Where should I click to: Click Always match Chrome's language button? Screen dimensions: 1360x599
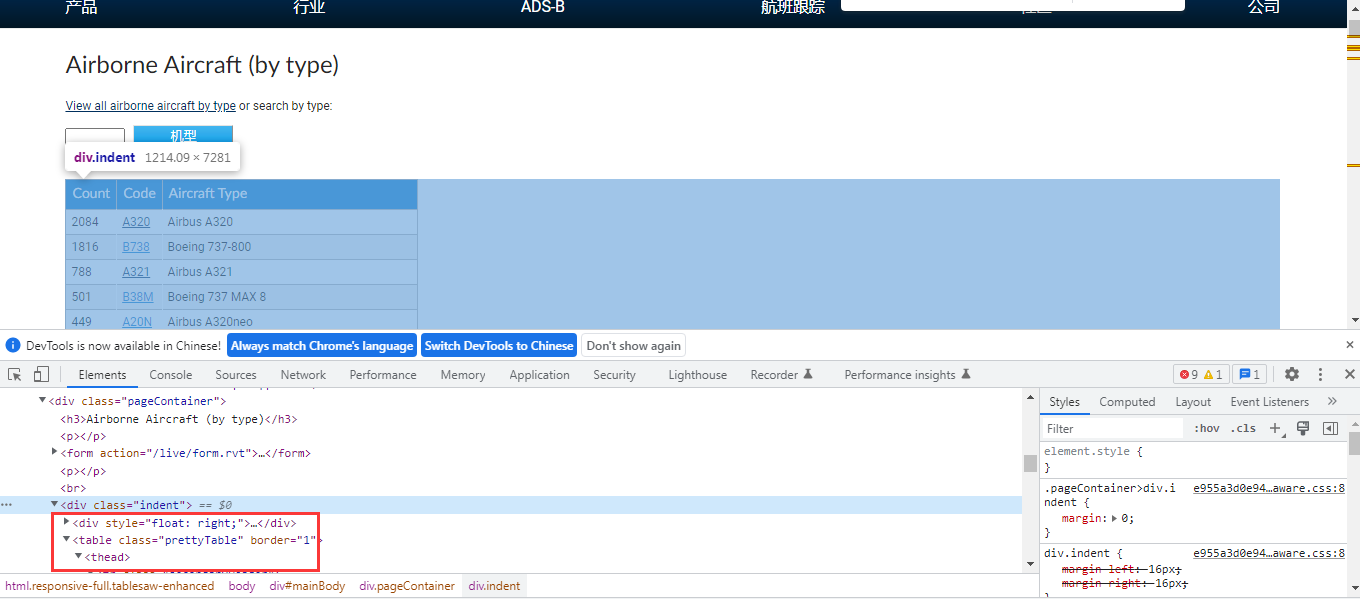322,345
